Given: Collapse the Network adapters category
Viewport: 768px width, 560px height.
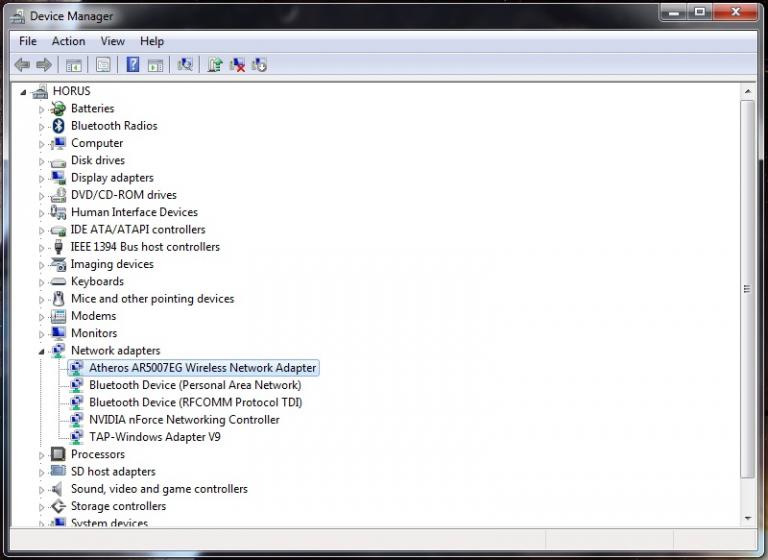Looking at the screenshot, I should [42, 351].
